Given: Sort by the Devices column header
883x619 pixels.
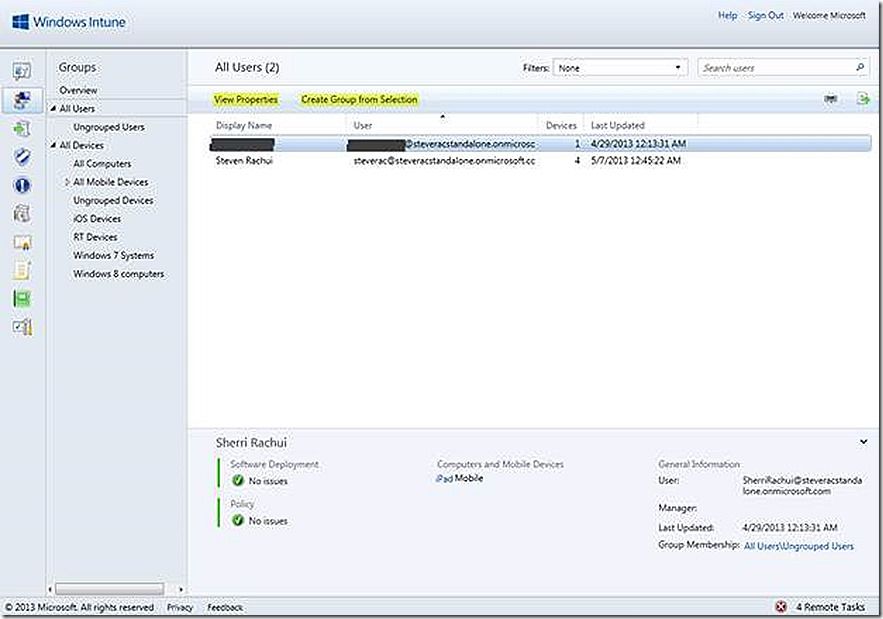Looking at the screenshot, I should [561, 125].
